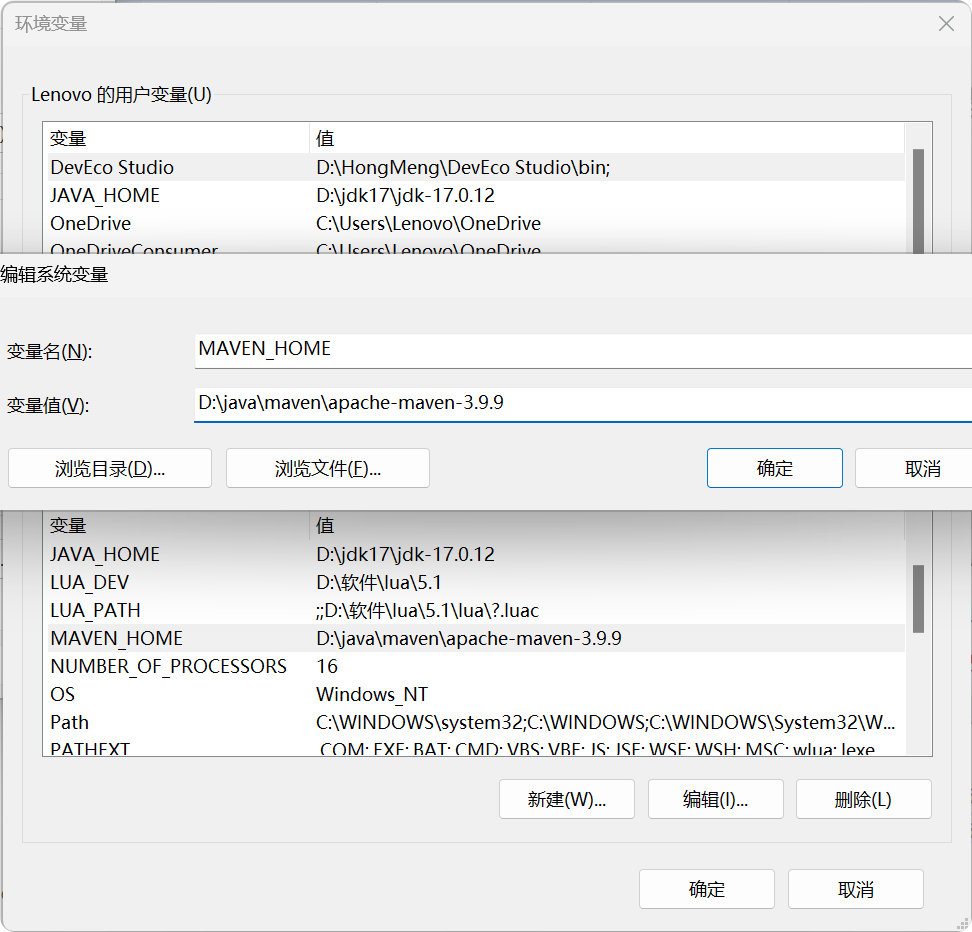This screenshot has height=932, width=972.
Task: Click user variables list vertical scrollbar thumb
Action: point(919,200)
